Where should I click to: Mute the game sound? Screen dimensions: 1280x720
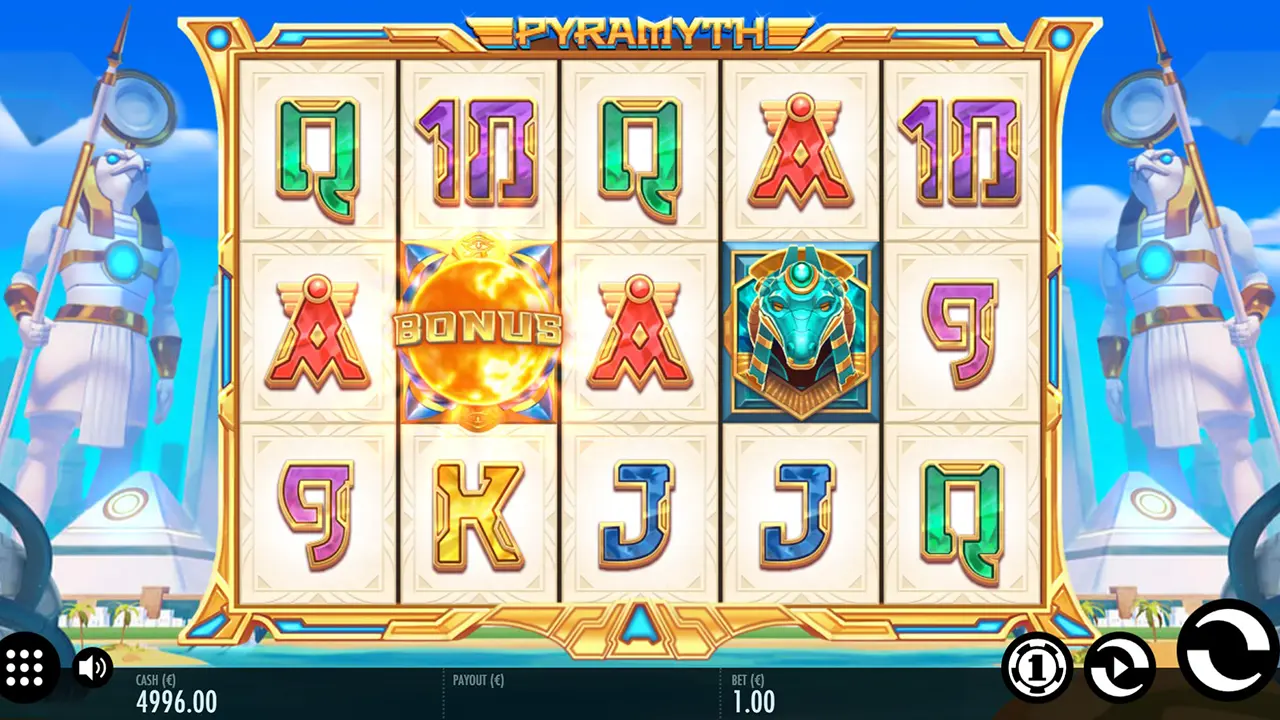pyautogui.click(x=93, y=666)
